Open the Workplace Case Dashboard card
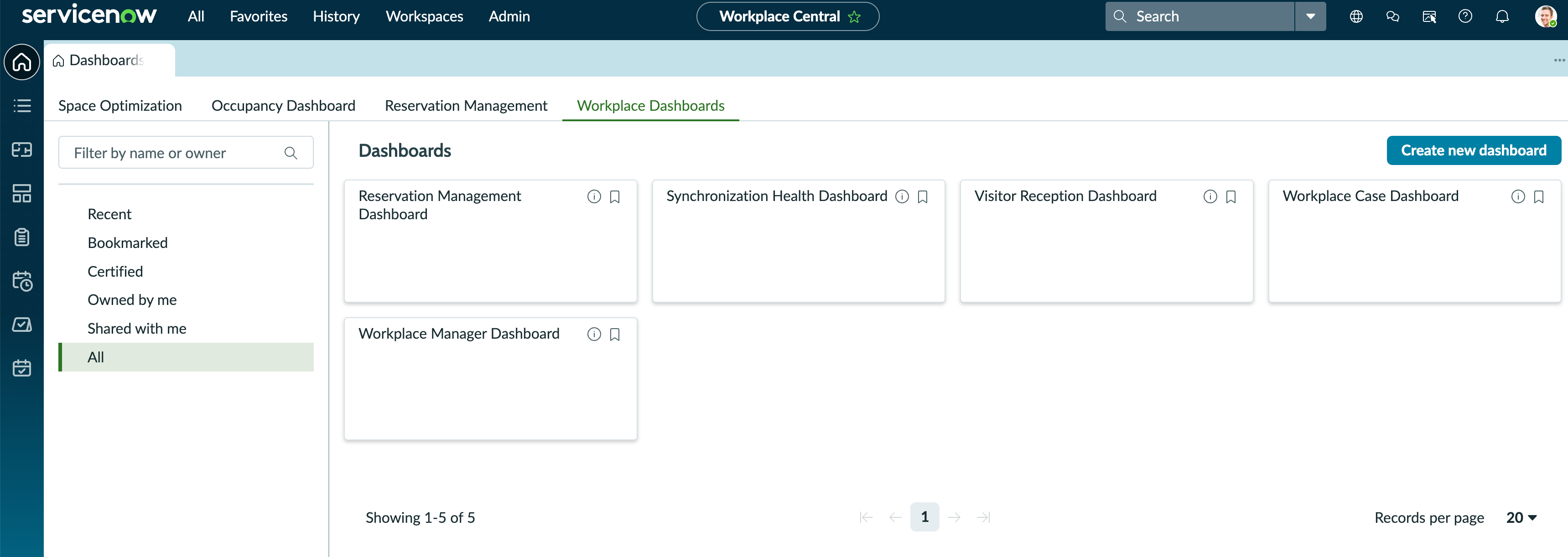1568x557 pixels. pos(1414,241)
